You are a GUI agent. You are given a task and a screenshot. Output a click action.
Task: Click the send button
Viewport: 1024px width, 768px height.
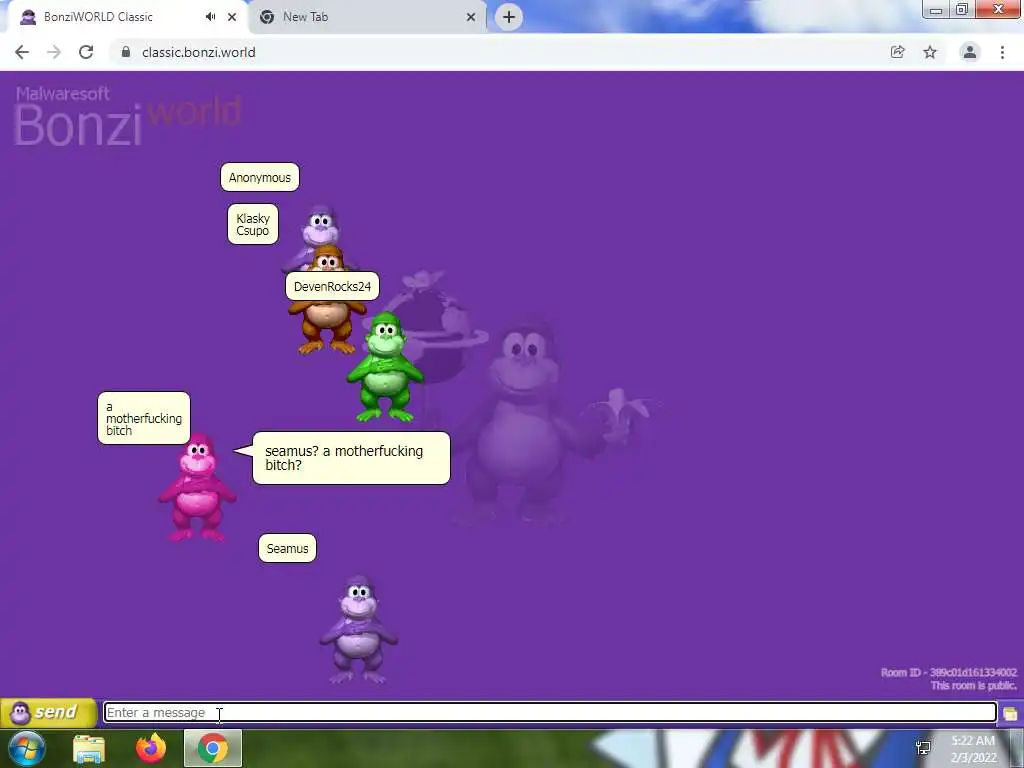coord(48,712)
